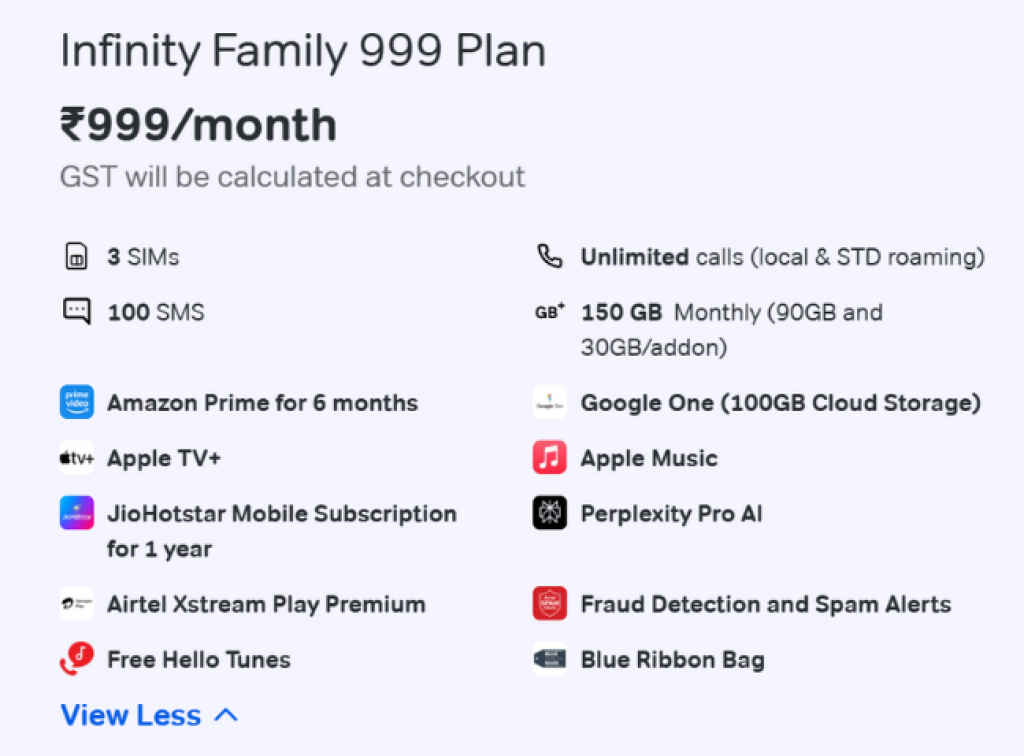Select the Apple Music icon
Image resolution: width=1024 pixels, height=756 pixels.
[x=549, y=457]
